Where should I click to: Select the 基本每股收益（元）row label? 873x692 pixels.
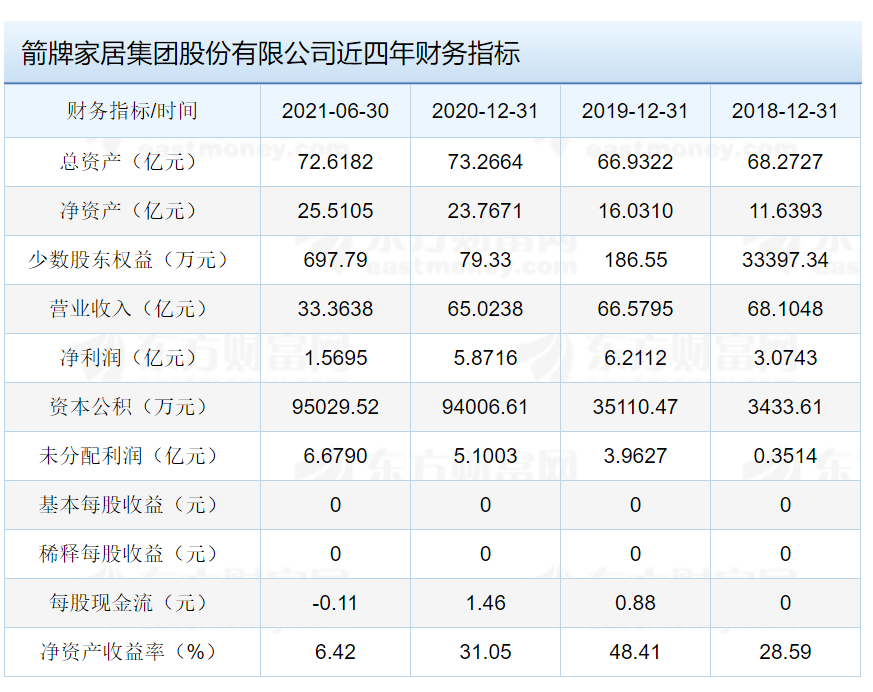click(x=132, y=505)
